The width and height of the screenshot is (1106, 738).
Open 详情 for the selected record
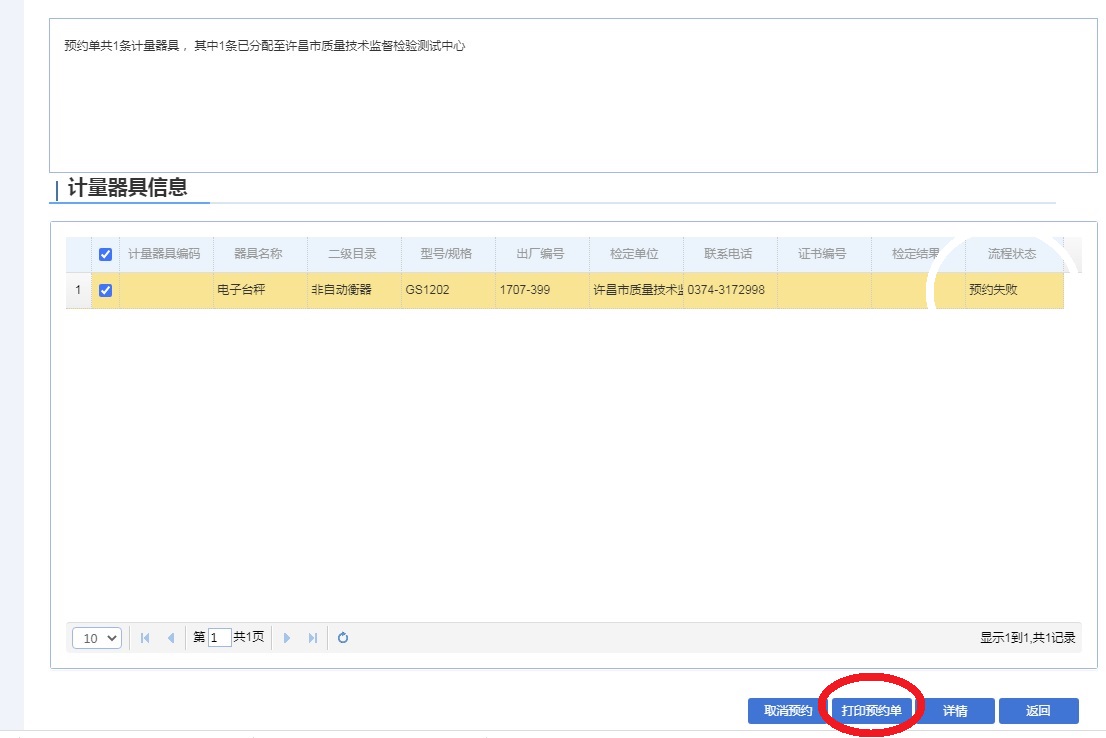[955, 711]
